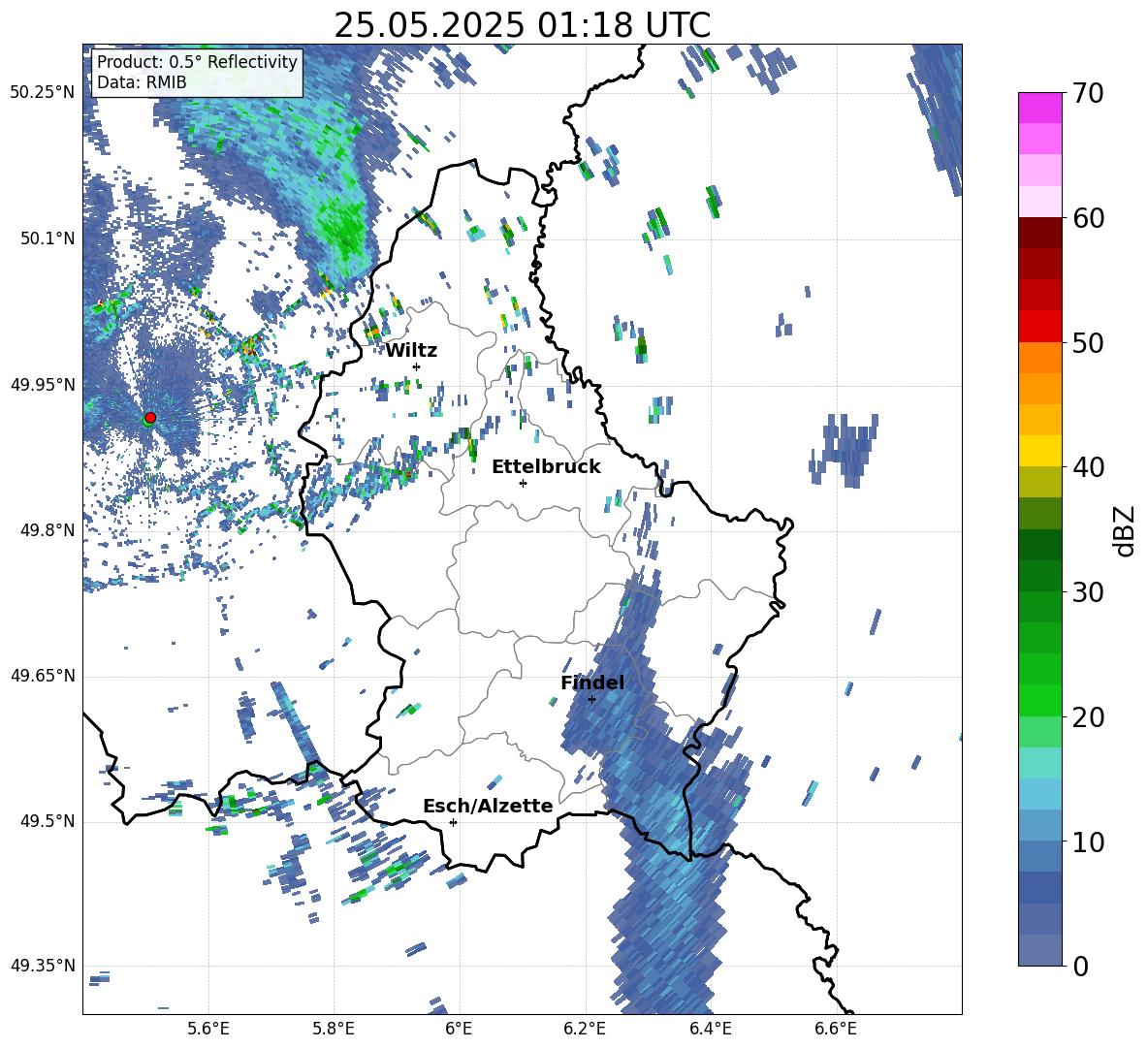Click the yellow swatch just above 40 dBZ
This screenshot has width=1148, height=1048.
(1039, 450)
